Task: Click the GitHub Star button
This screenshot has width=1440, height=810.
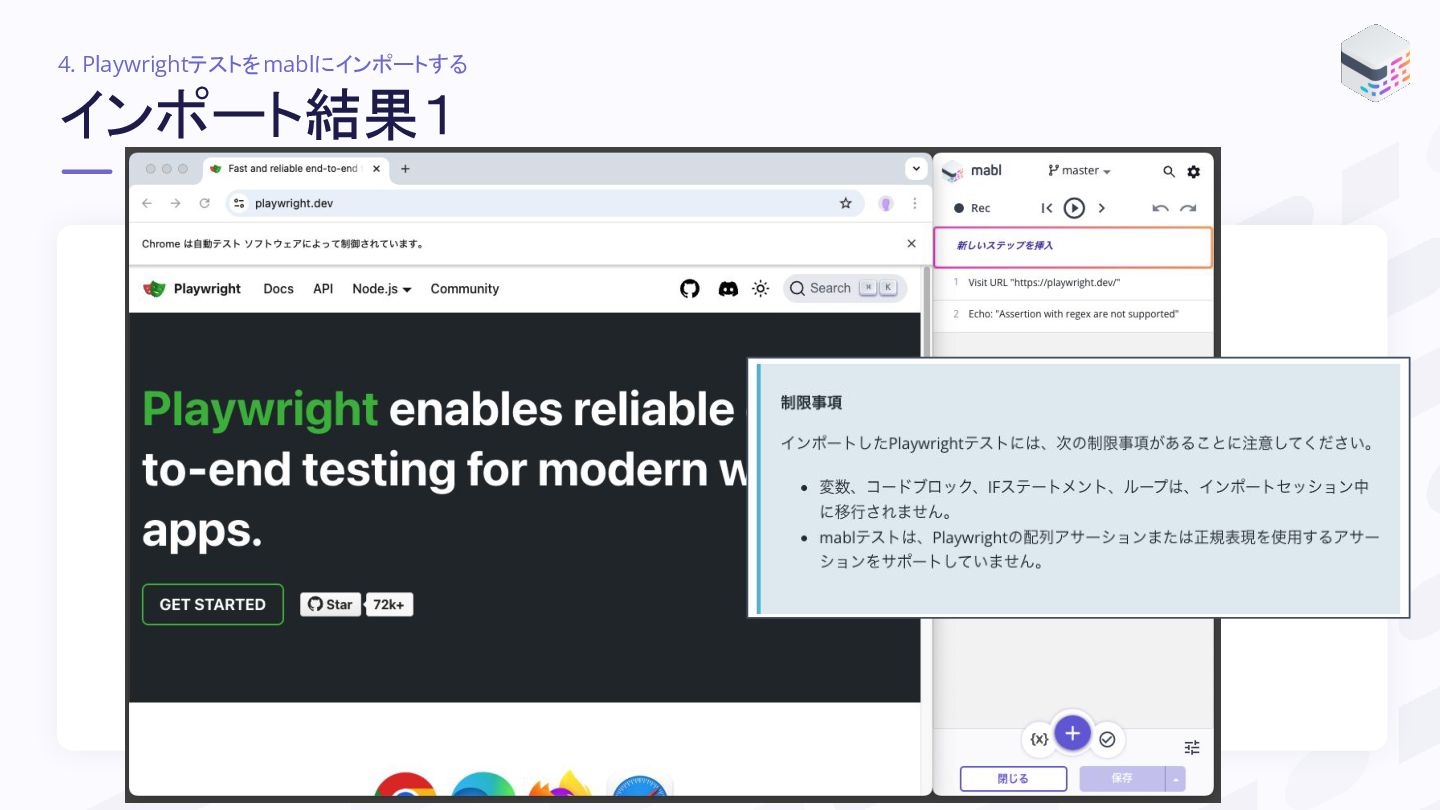Action: click(331, 604)
